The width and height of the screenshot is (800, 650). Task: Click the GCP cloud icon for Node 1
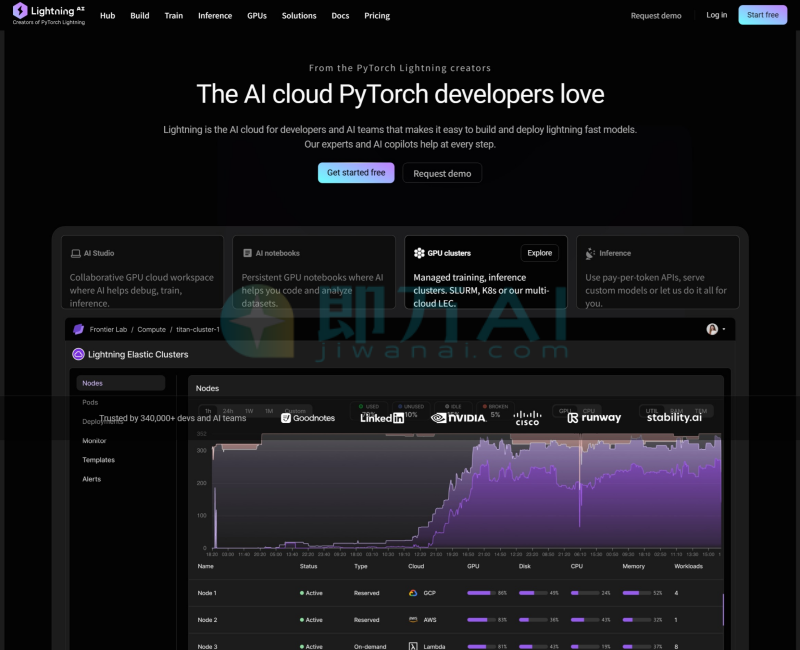point(412,593)
